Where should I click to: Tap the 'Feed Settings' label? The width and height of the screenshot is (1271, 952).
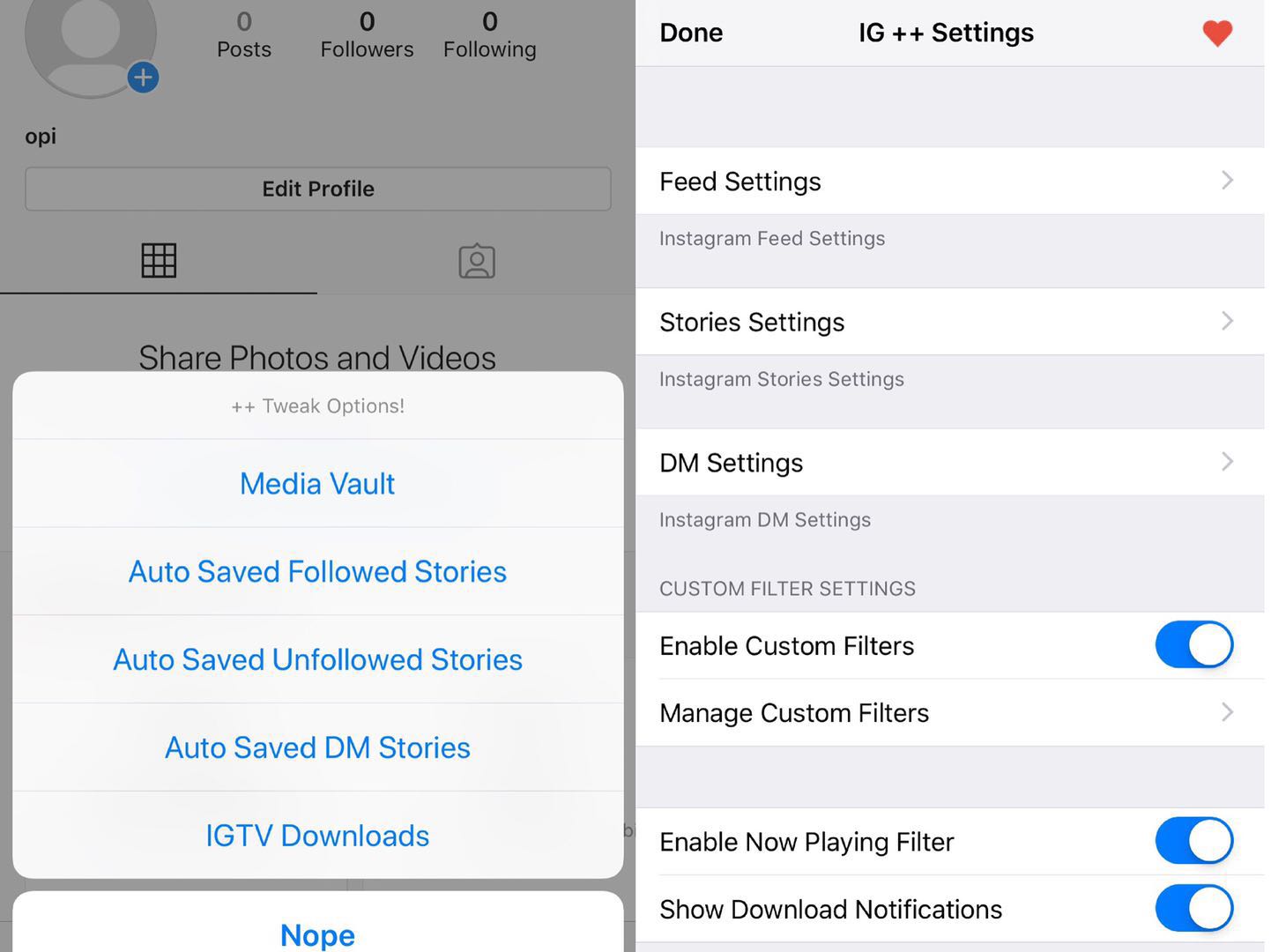740,182
